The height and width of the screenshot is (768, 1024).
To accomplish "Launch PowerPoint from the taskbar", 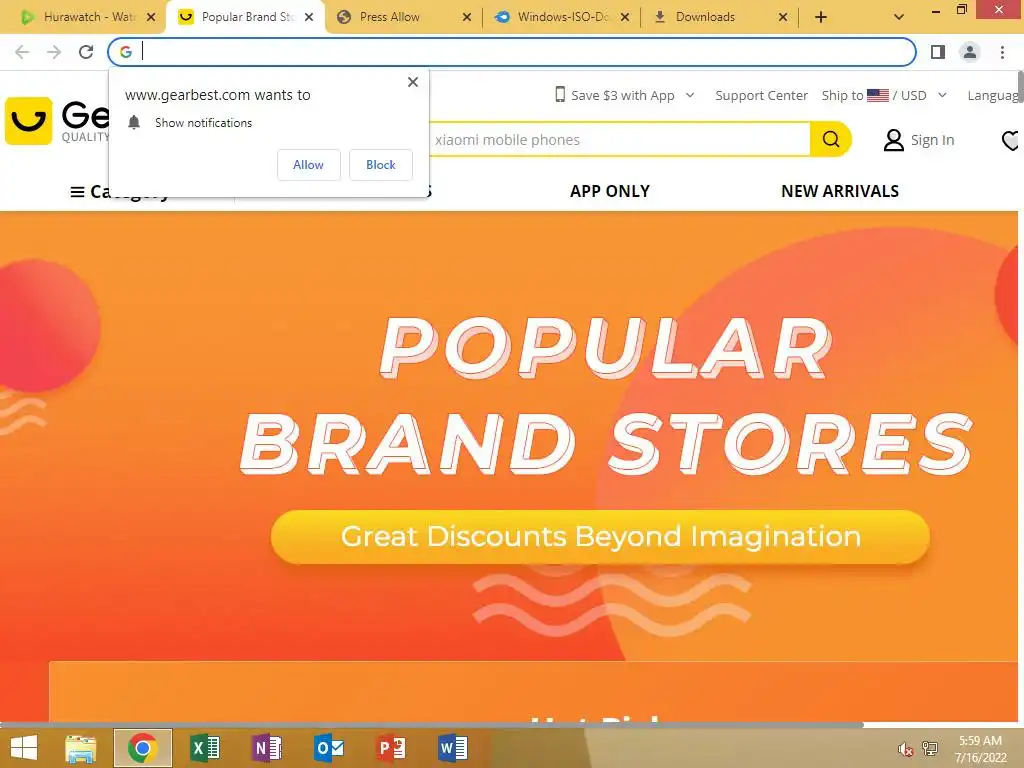I will [x=391, y=748].
